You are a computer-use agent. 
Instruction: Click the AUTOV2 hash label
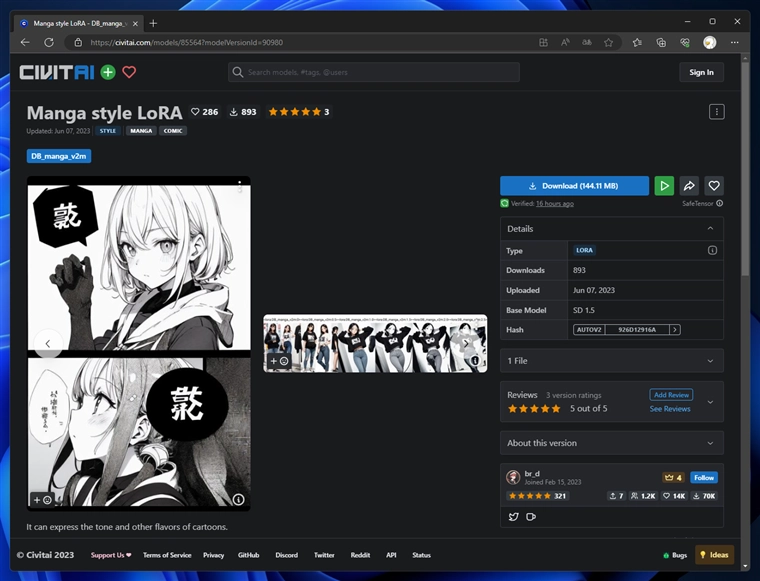[x=589, y=330]
